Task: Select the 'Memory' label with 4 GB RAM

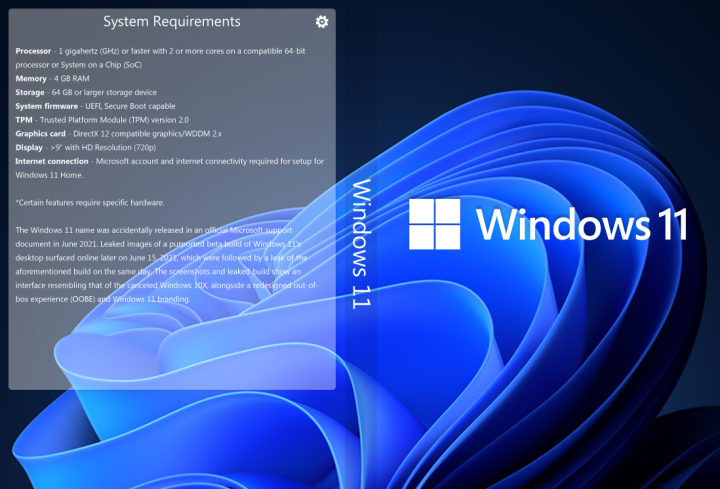Action: (31, 79)
